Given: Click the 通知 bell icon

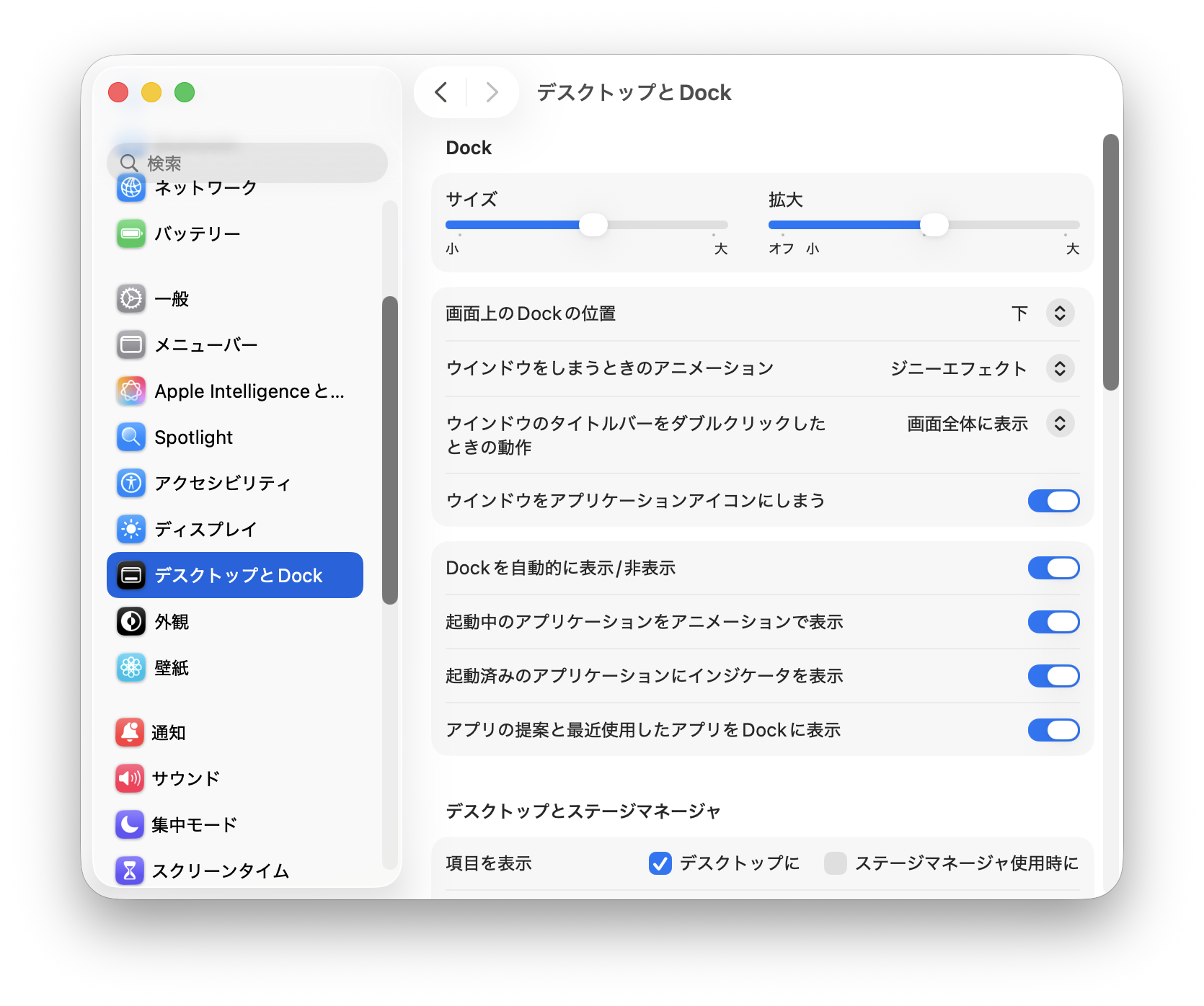Looking at the screenshot, I should click(130, 732).
